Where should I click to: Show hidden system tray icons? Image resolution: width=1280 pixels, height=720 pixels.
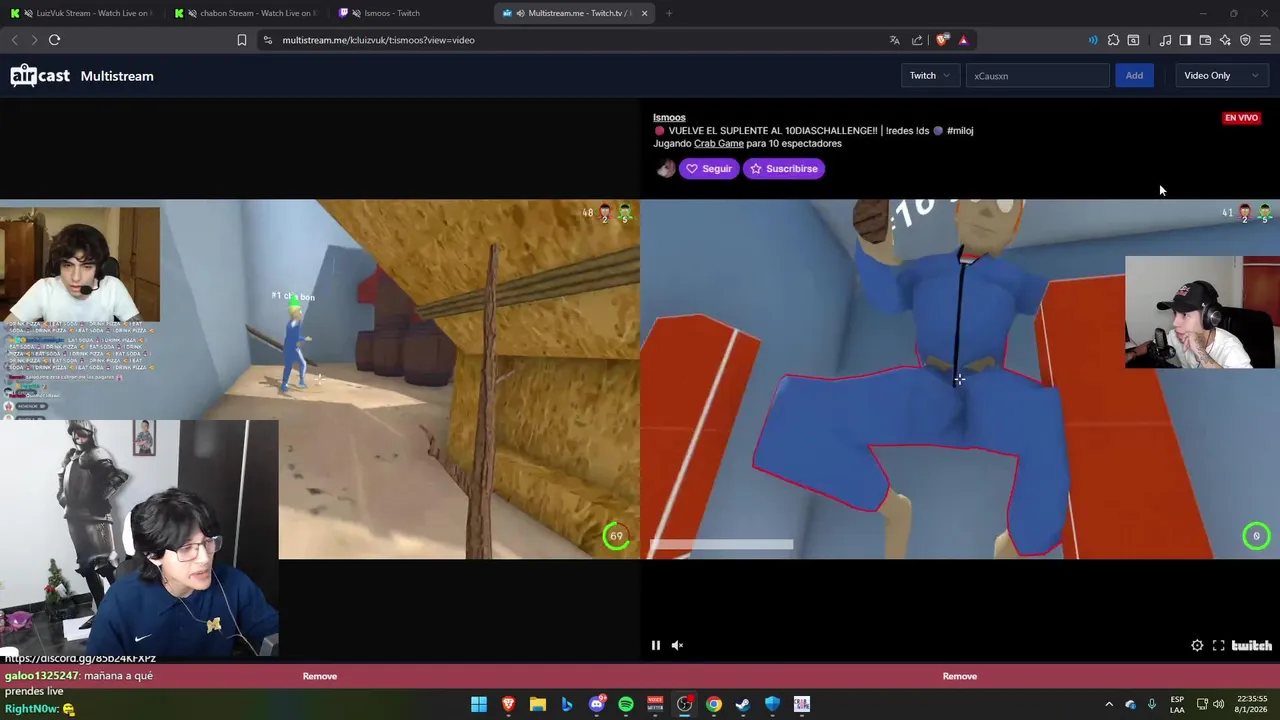point(1108,704)
